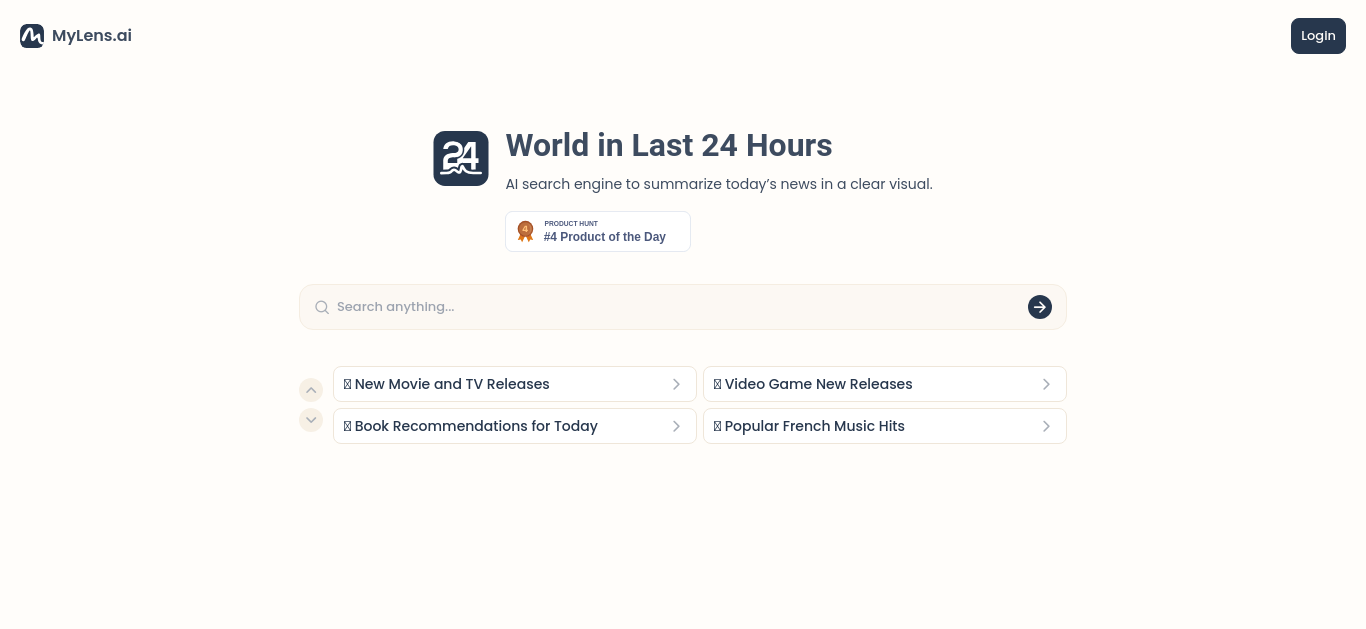Screen dimensions: 1366x629
Task: Click chevron beside Book Recommendations for Today
Action: 677,426
